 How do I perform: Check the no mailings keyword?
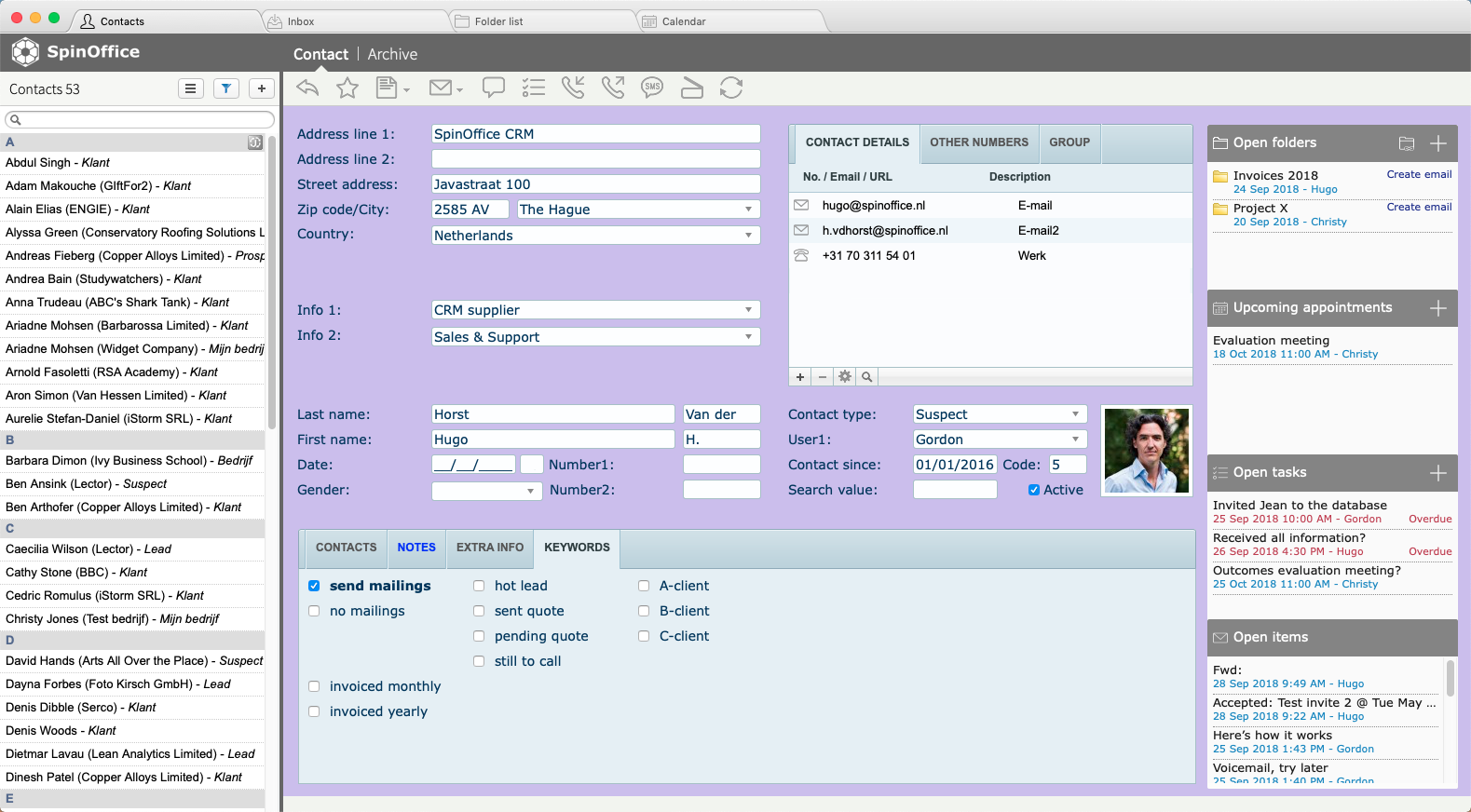point(314,611)
